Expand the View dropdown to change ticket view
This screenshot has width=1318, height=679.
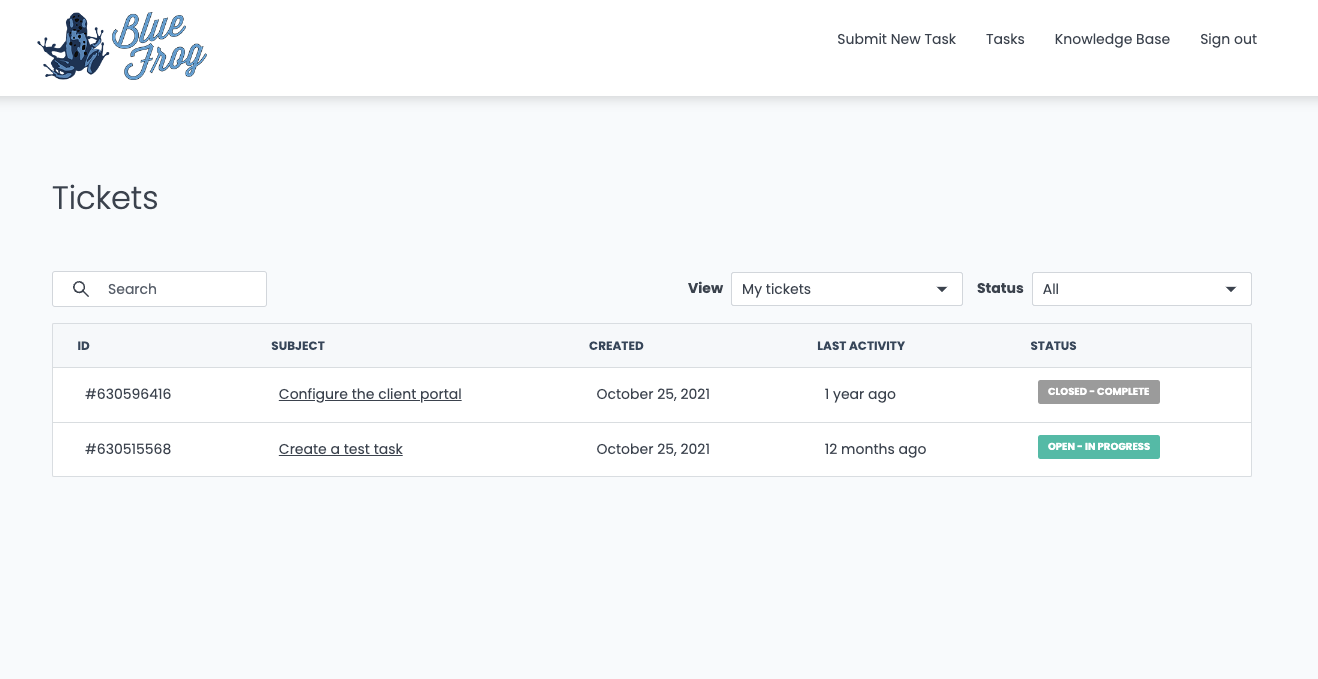coord(846,289)
